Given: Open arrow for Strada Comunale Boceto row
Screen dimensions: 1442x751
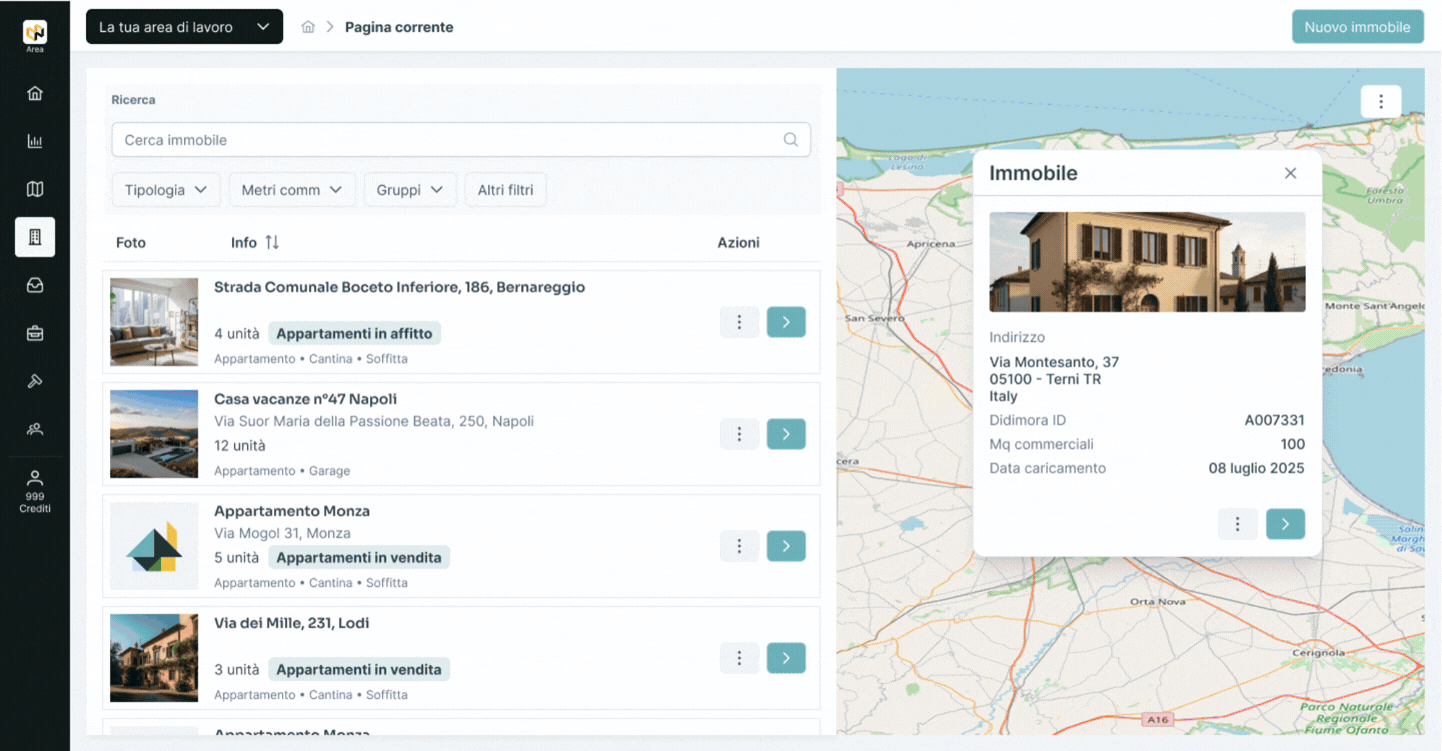Looking at the screenshot, I should (786, 322).
